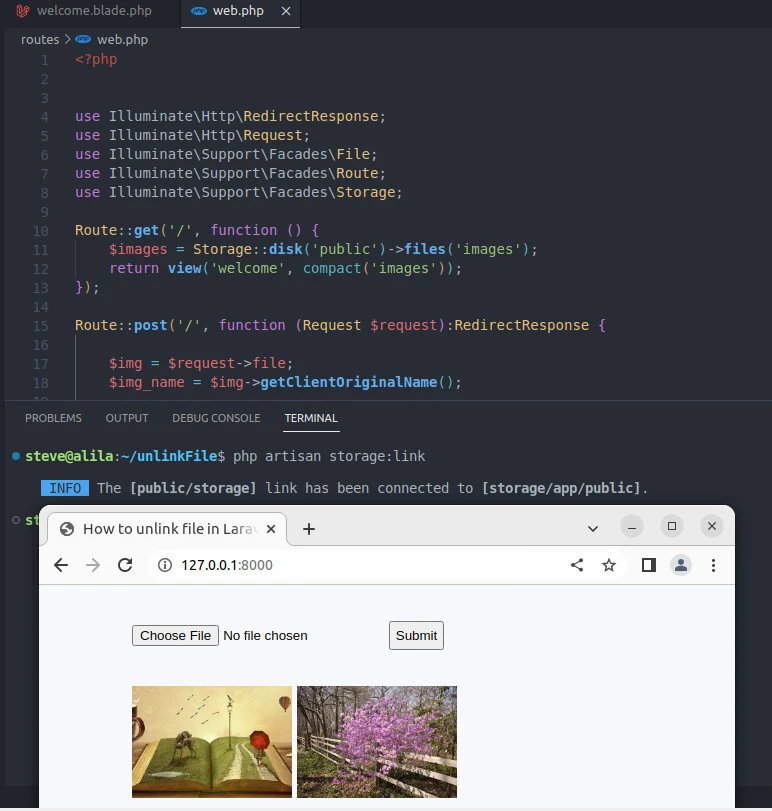Click line number 10 in the gutter
Viewport: 772px width, 811px height.
41,231
